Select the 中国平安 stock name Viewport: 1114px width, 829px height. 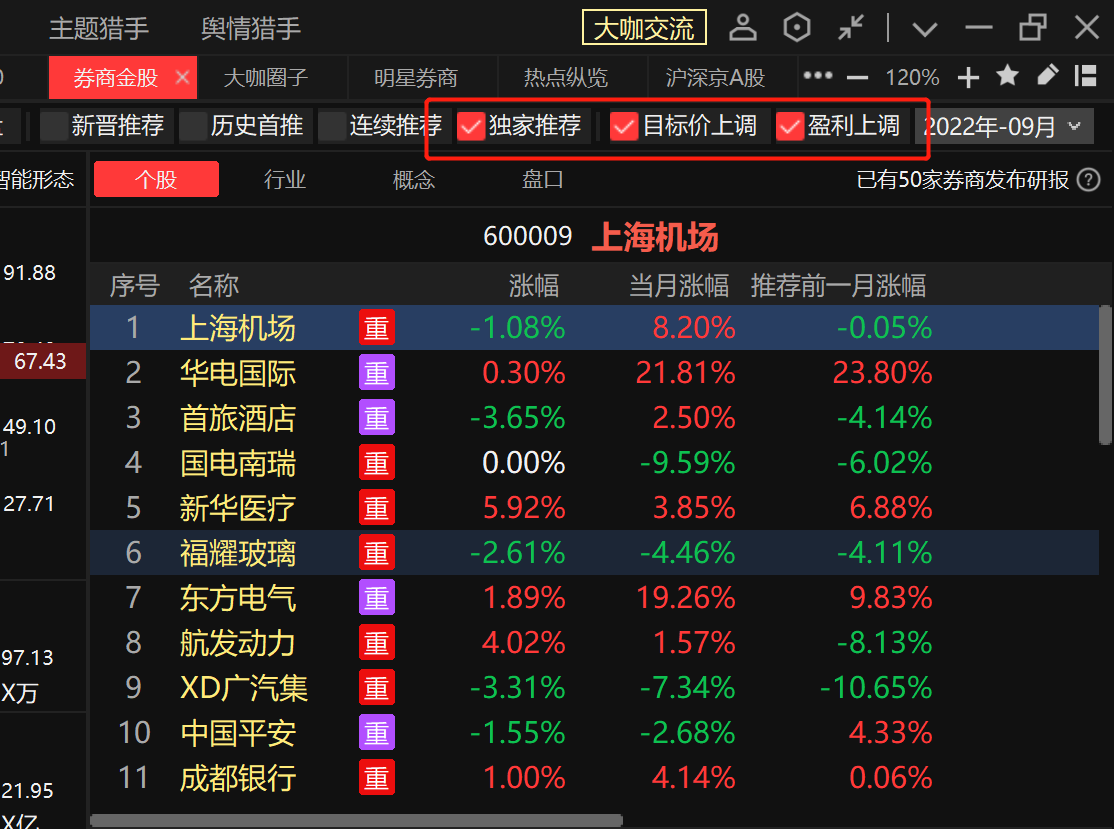(237, 733)
